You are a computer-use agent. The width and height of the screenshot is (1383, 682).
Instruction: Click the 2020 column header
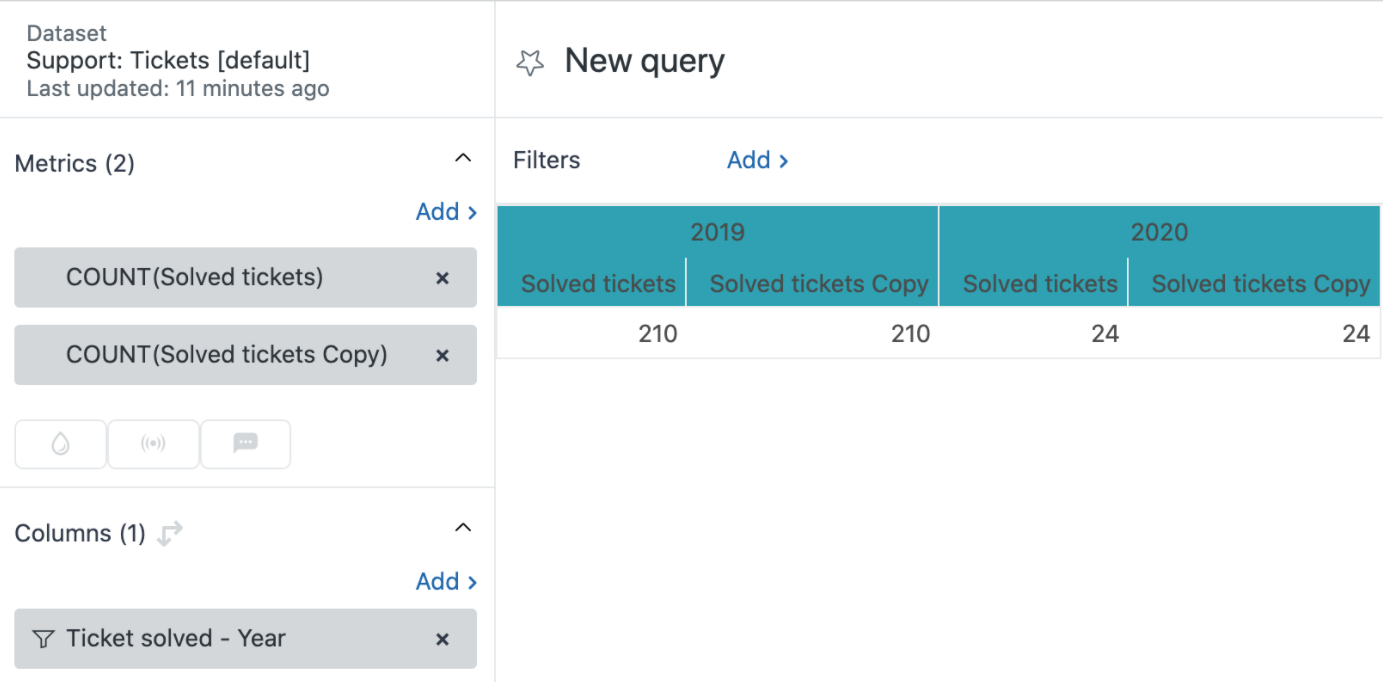[1159, 233]
